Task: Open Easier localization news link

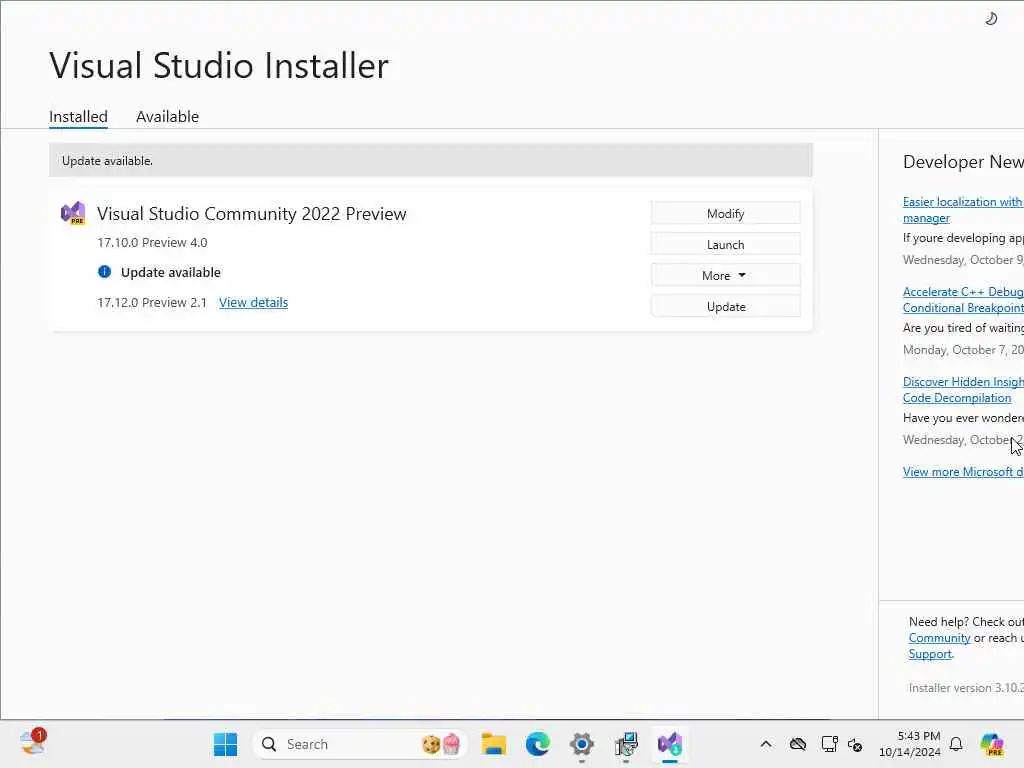Action: 963,210
